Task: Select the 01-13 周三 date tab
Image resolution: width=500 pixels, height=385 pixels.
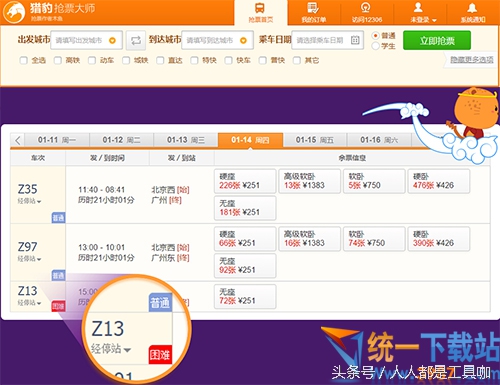Action: click(186, 140)
